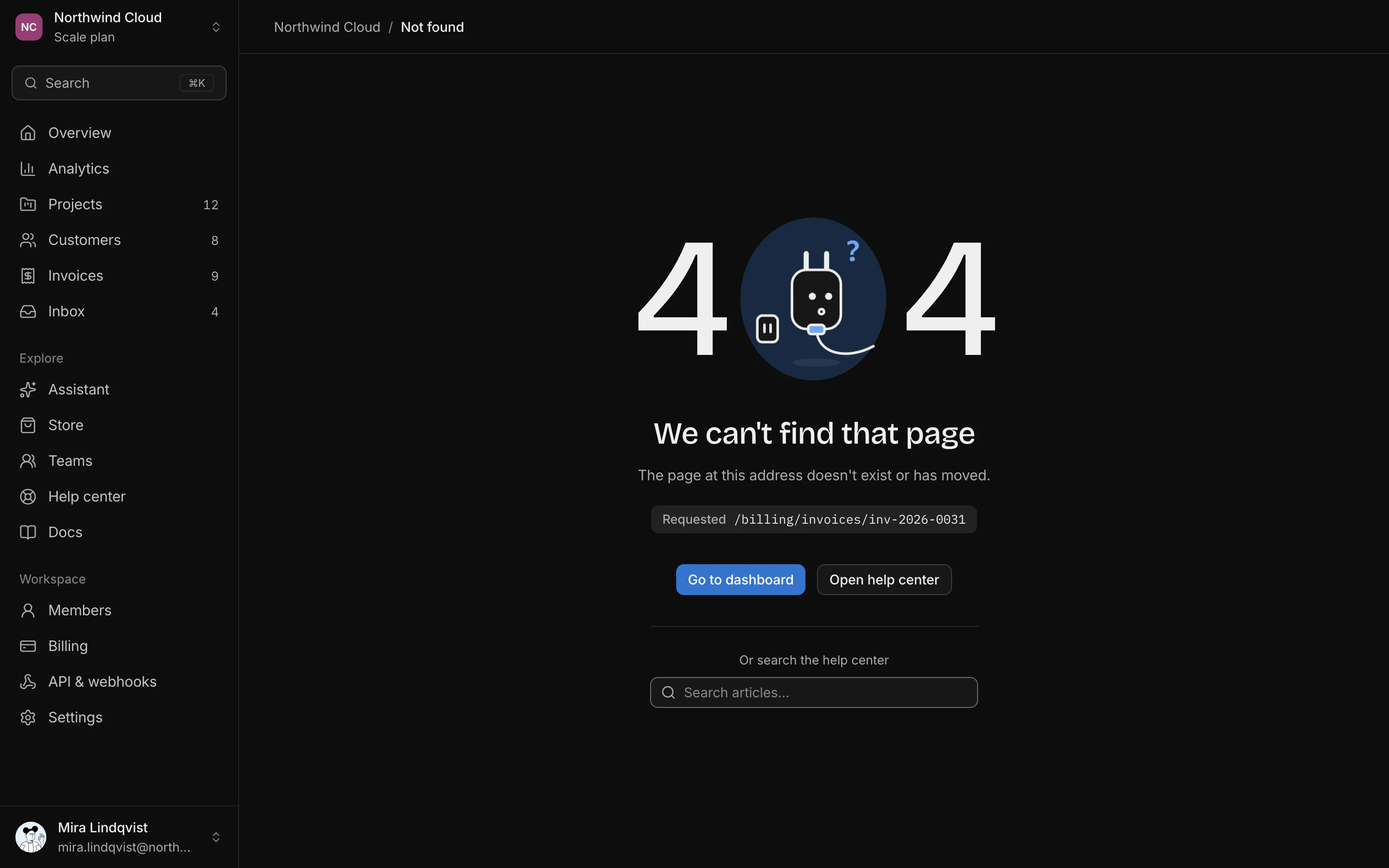This screenshot has width=1389, height=868.
Task: Click the Docs book icon
Action: click(x=27, y=532)
